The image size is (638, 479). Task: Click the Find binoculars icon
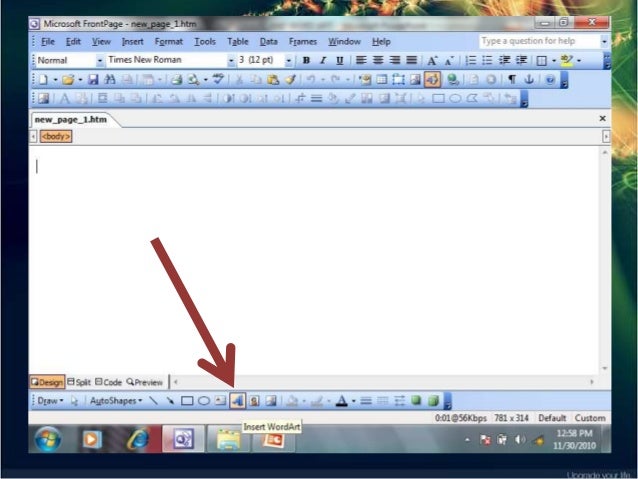(x=110, y=79)
